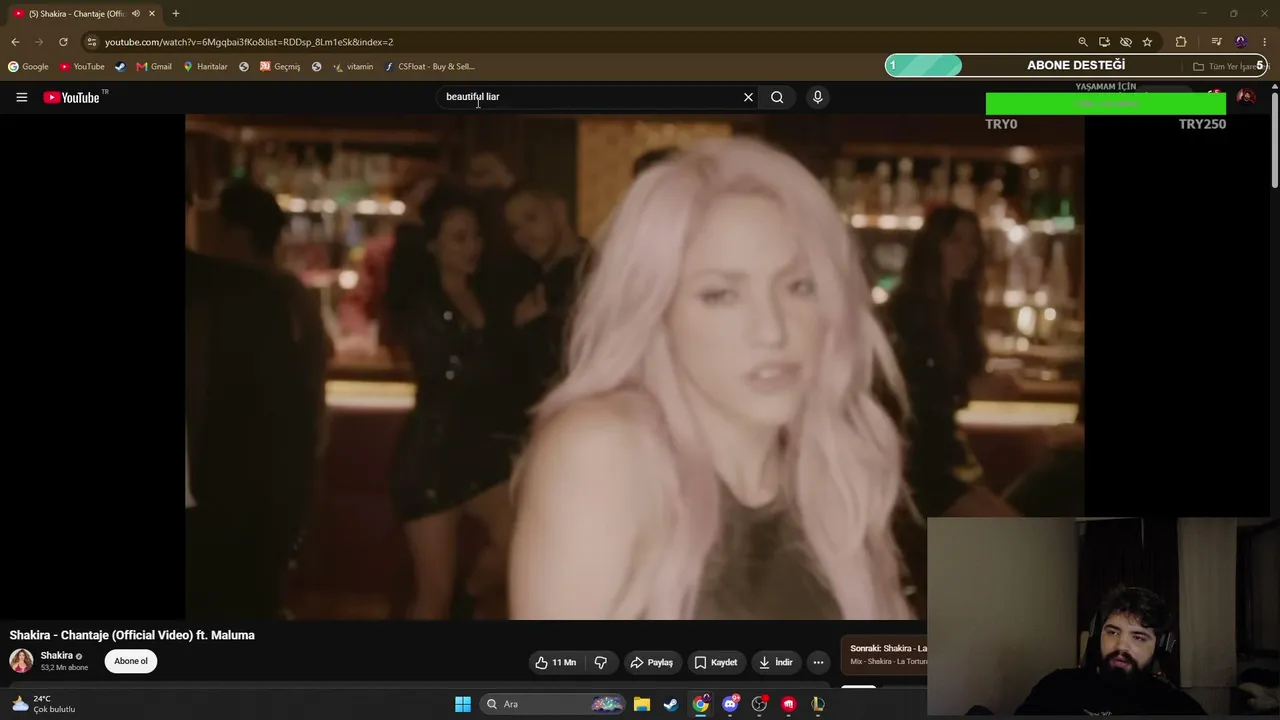Screen dimensions: 1280x720
Task: Open the zoom magnifier in the address bar
Action: (x=1083, y=42)
